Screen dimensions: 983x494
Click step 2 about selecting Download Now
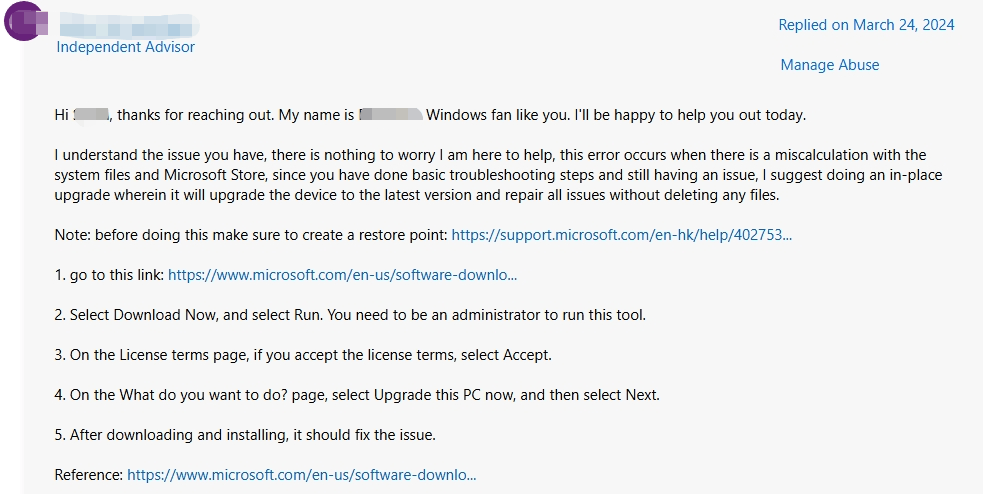[x=350, y=315]
